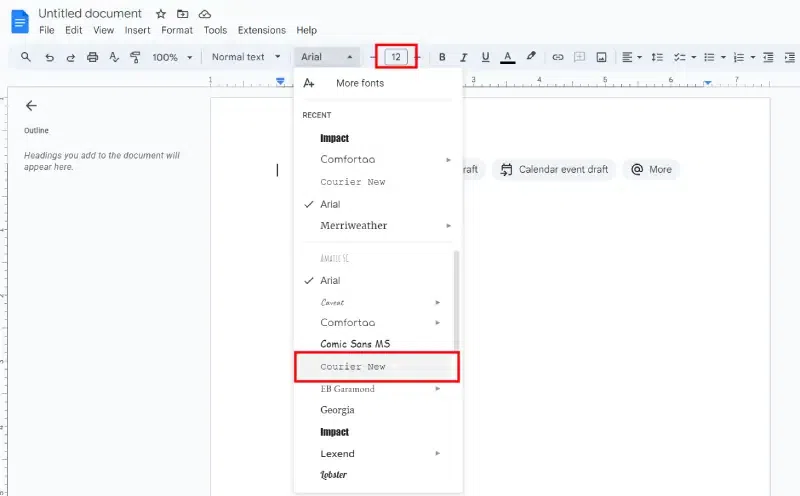The width and height of the screenshot is (800, 496).
Task: Open the Google Docs home icon
Action: (x=20, y=22)
